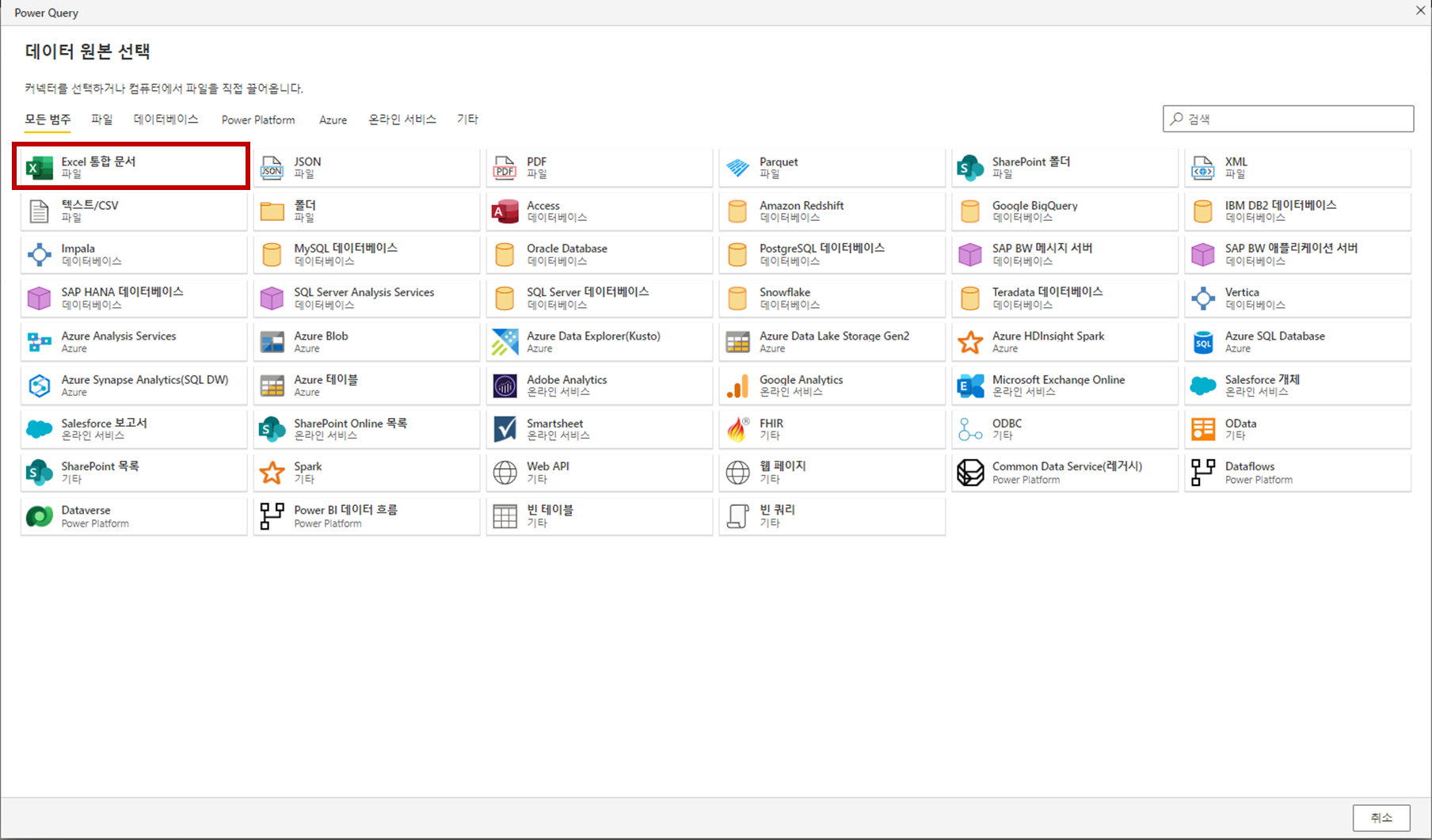Viewport: 1432px width, 840px height.
Task: Choose the Azure HDInsight Spark star icon
Action: point(970,342)
